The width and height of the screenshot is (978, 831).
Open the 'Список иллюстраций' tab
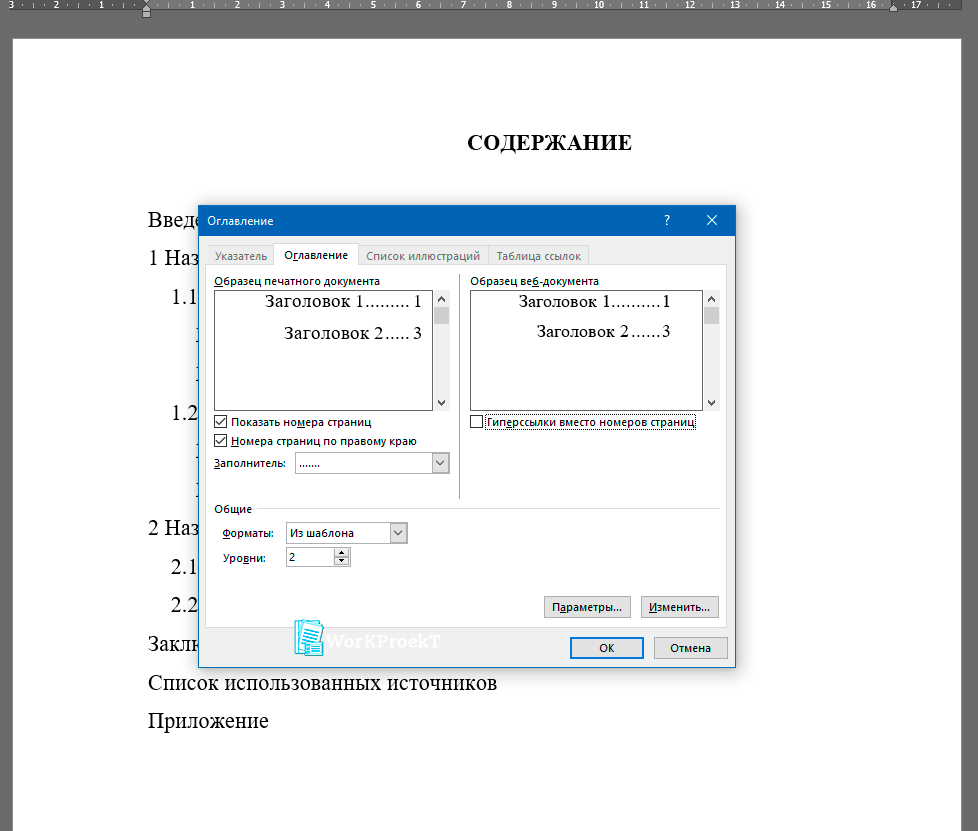[423, 256]
